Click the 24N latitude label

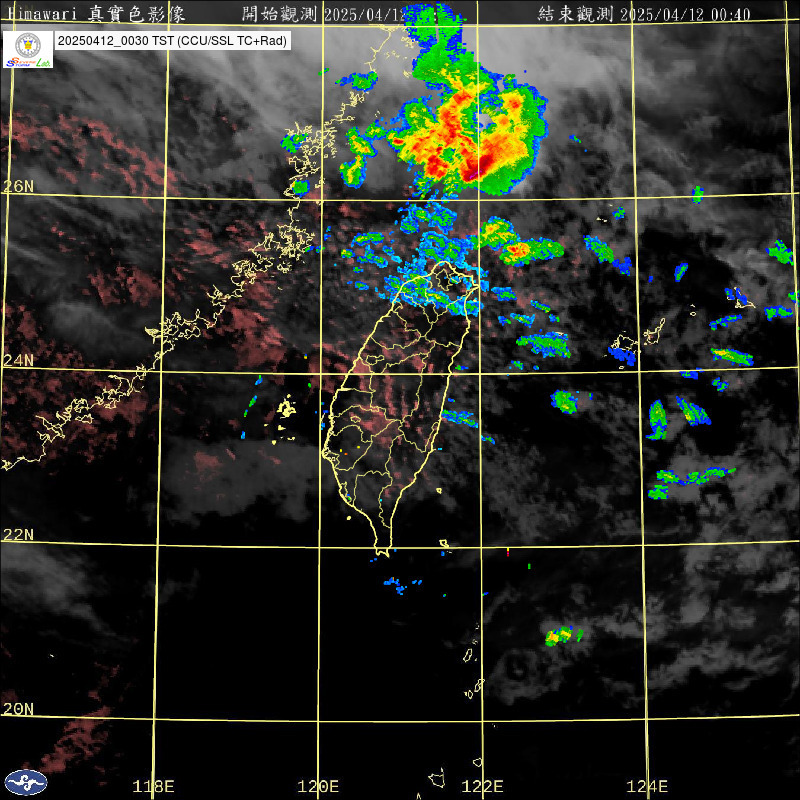[x=18, y=360]
